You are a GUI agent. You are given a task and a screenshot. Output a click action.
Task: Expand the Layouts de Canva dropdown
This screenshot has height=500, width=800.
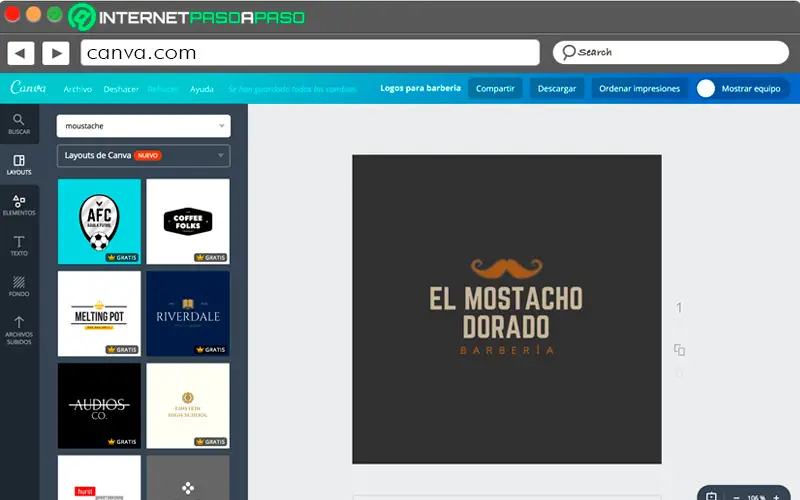220,156
